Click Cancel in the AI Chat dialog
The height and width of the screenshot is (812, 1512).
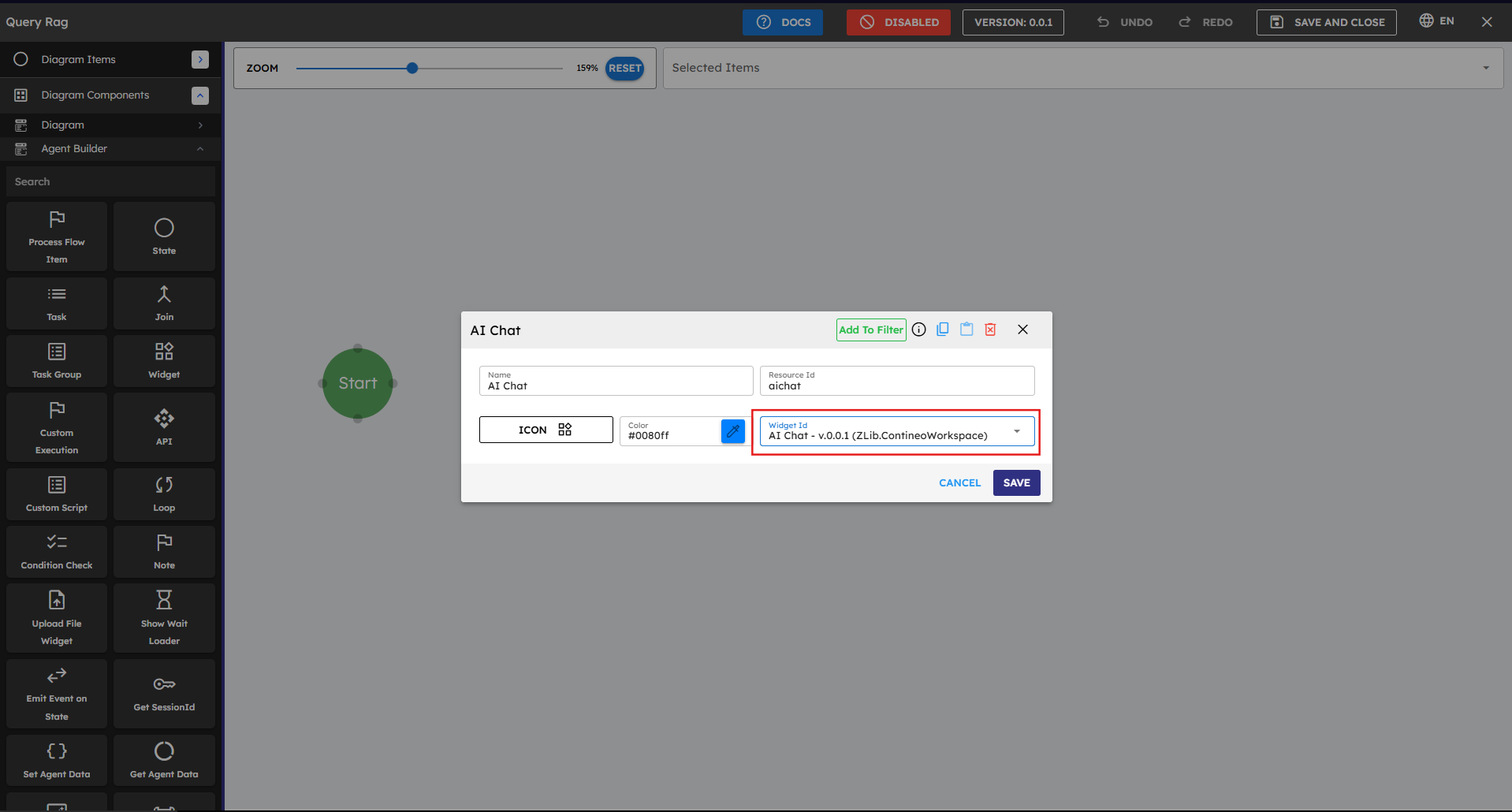tap(959, 482)
